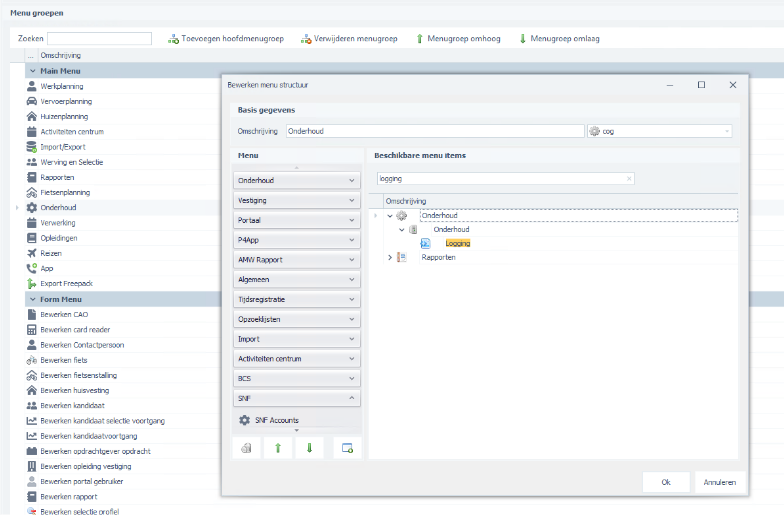Click the Bewerken card reader calculator icon
Image resolution: width=784 pixels, height=522 pixels.
pos(32,330)
